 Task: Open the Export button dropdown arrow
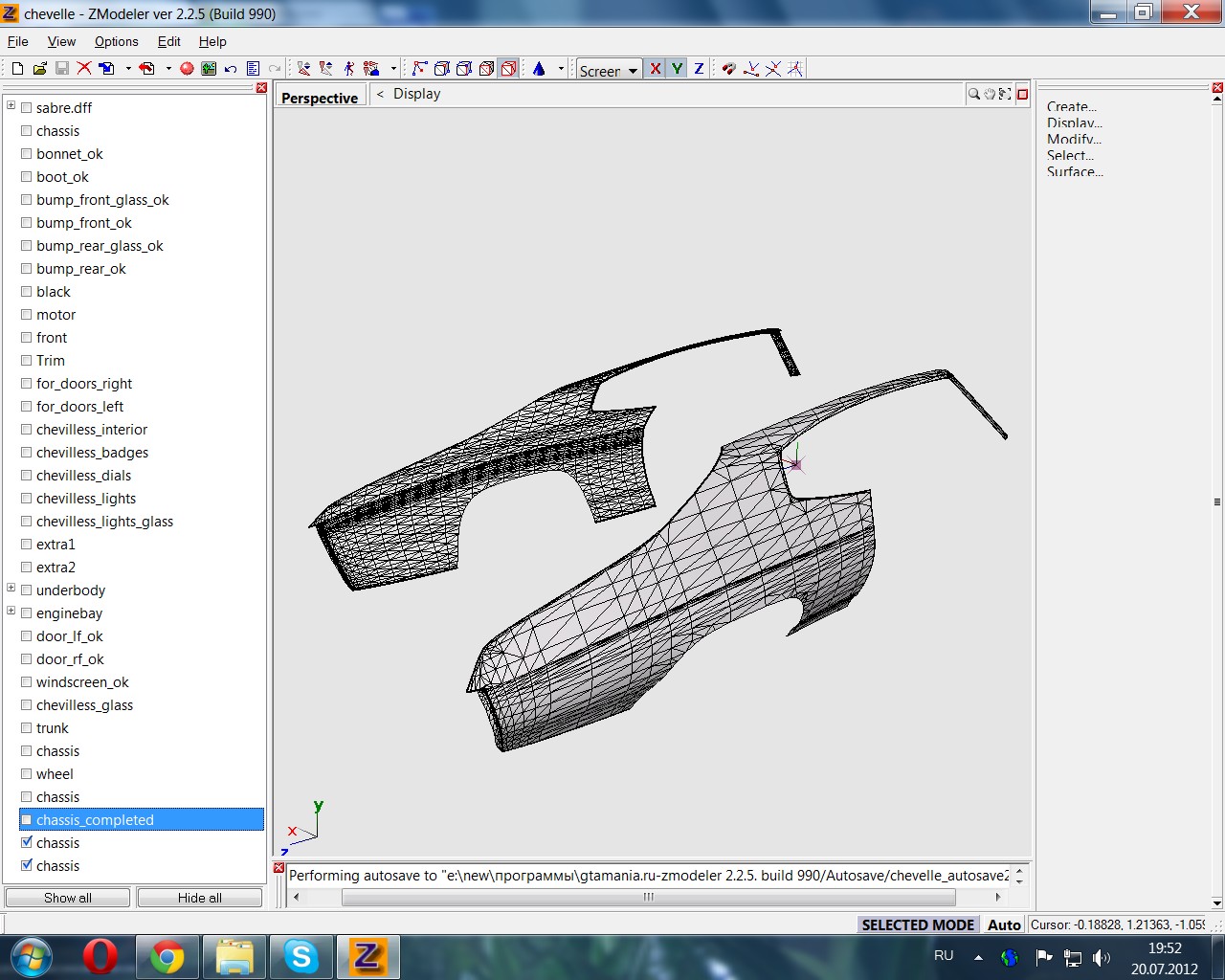click(x=168, y=68)
